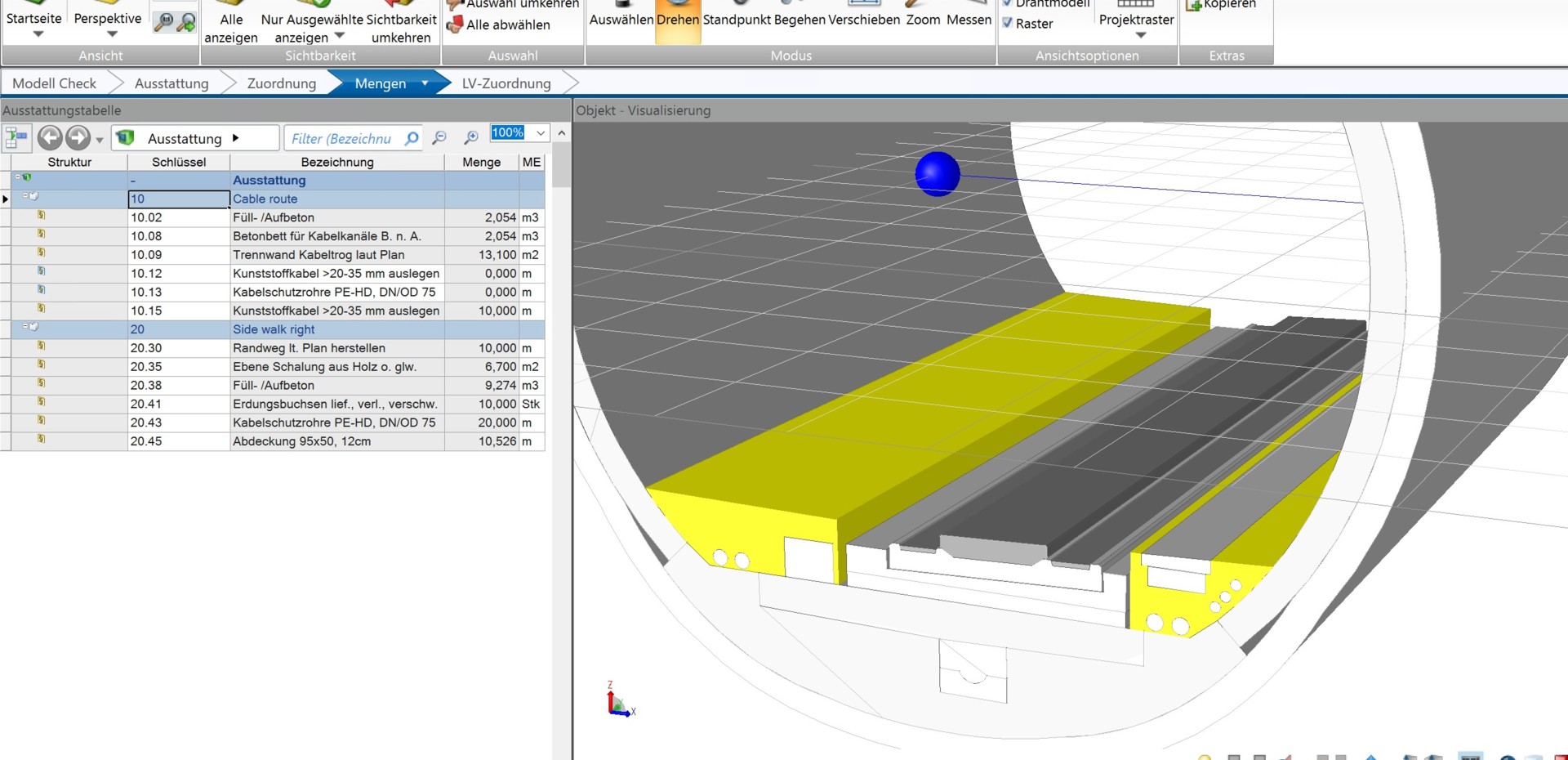This screenshot has height=760, width=1568.
Task: Click the green Kopieren icon in Extras
Action: pos(1193,5)
